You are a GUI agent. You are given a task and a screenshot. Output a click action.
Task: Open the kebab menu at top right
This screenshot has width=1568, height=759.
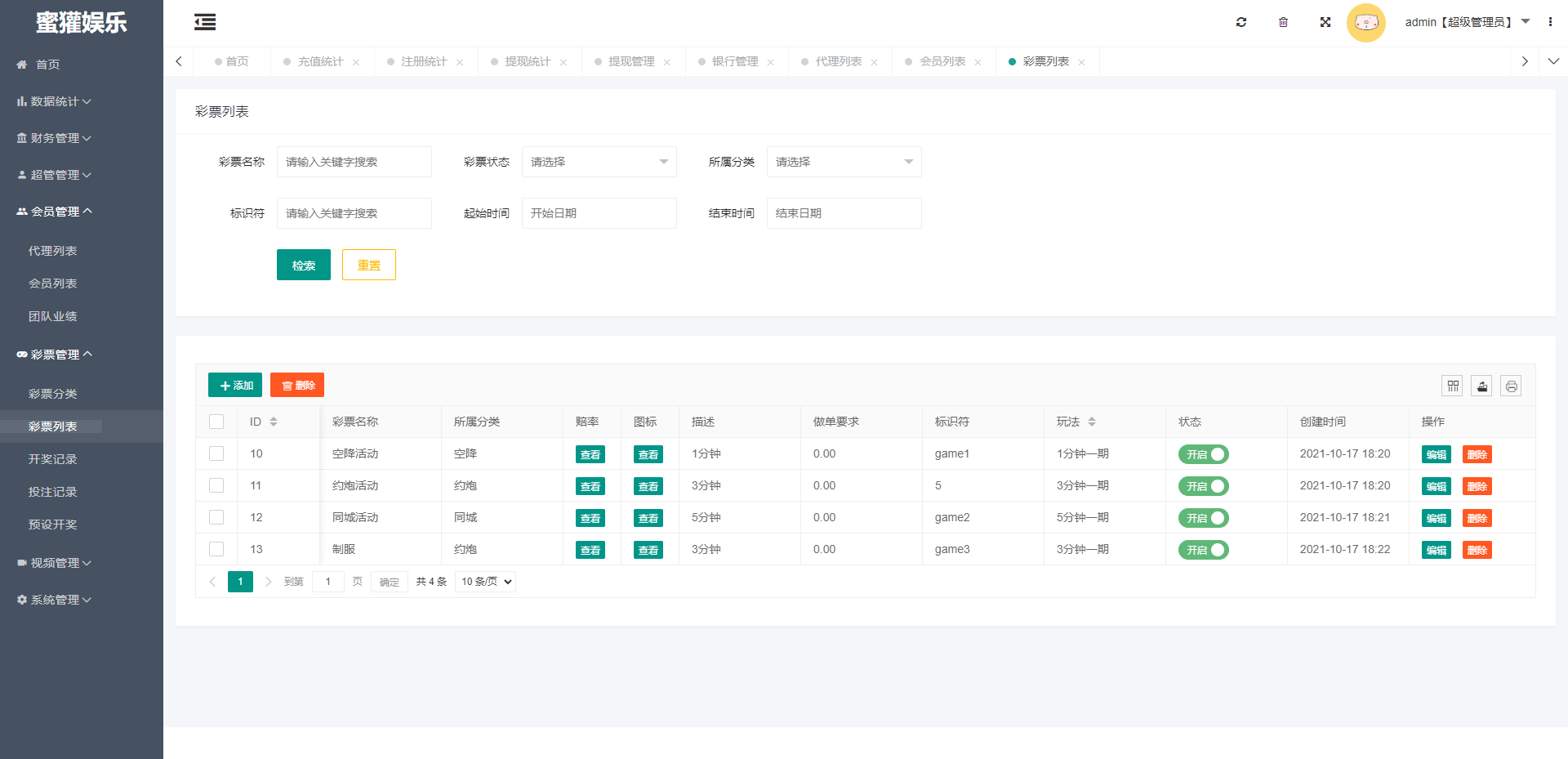[x=1551, y=22]
